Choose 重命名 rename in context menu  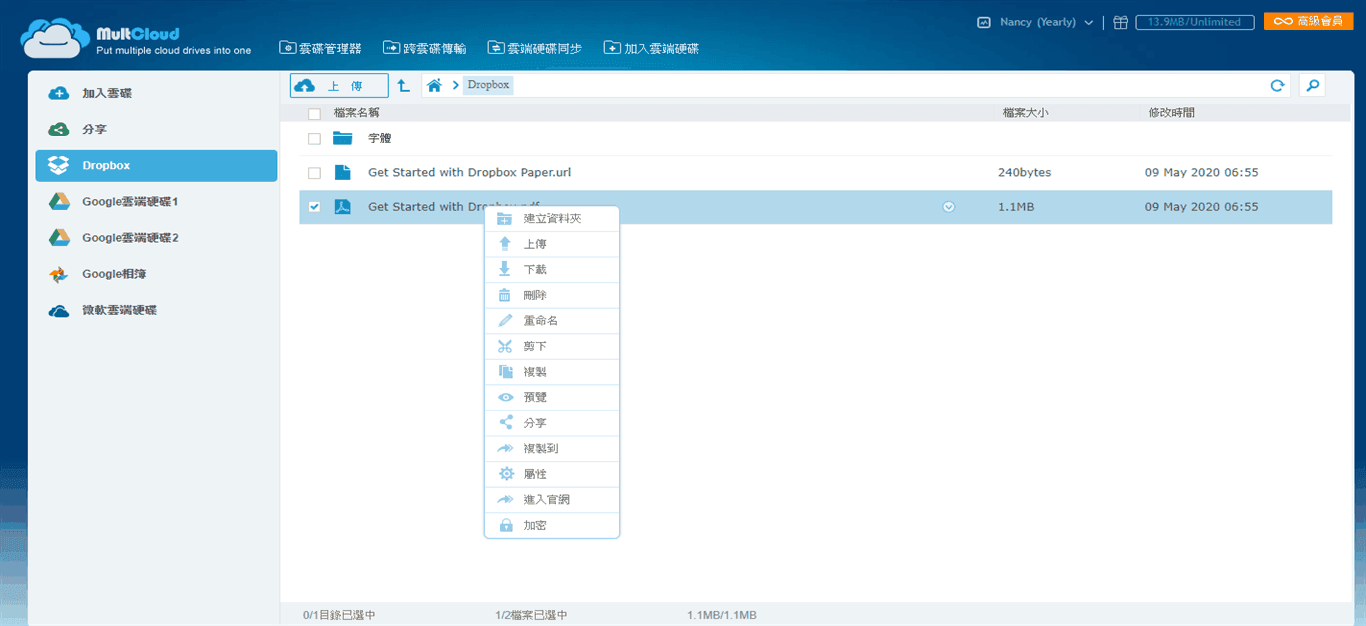pos(552,321)
